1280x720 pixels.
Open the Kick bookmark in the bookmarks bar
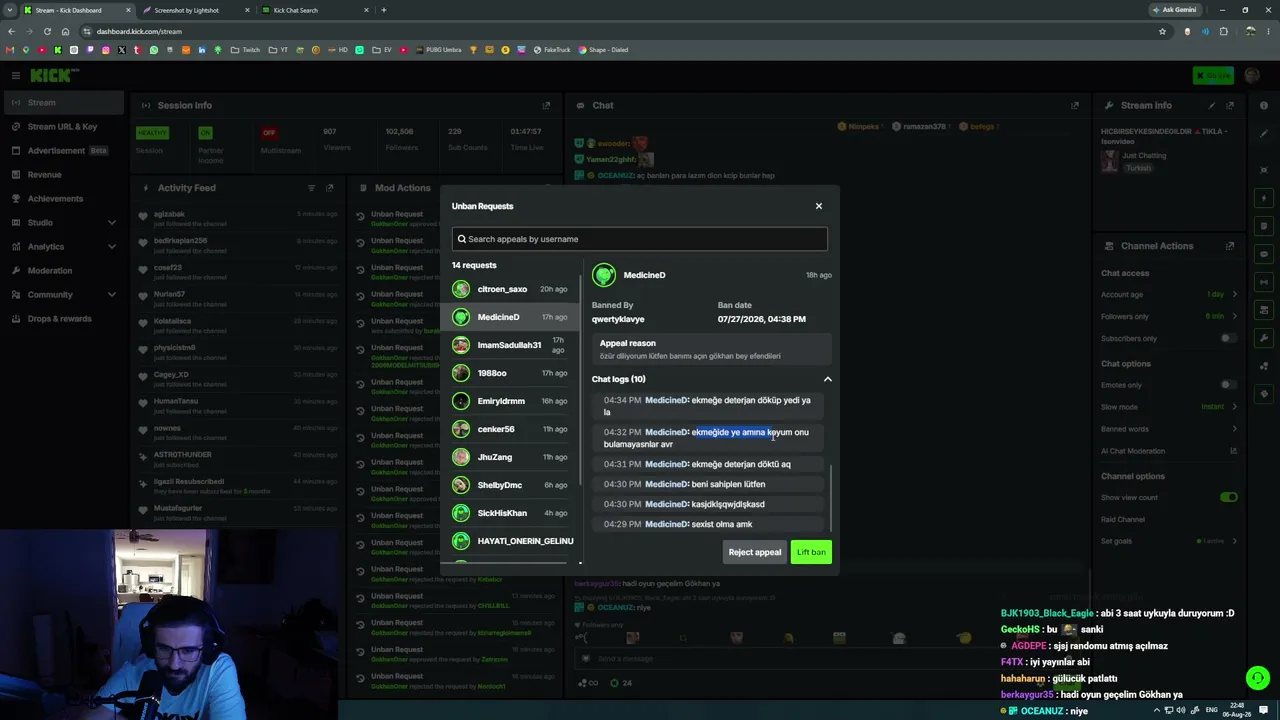click(58, 50)
